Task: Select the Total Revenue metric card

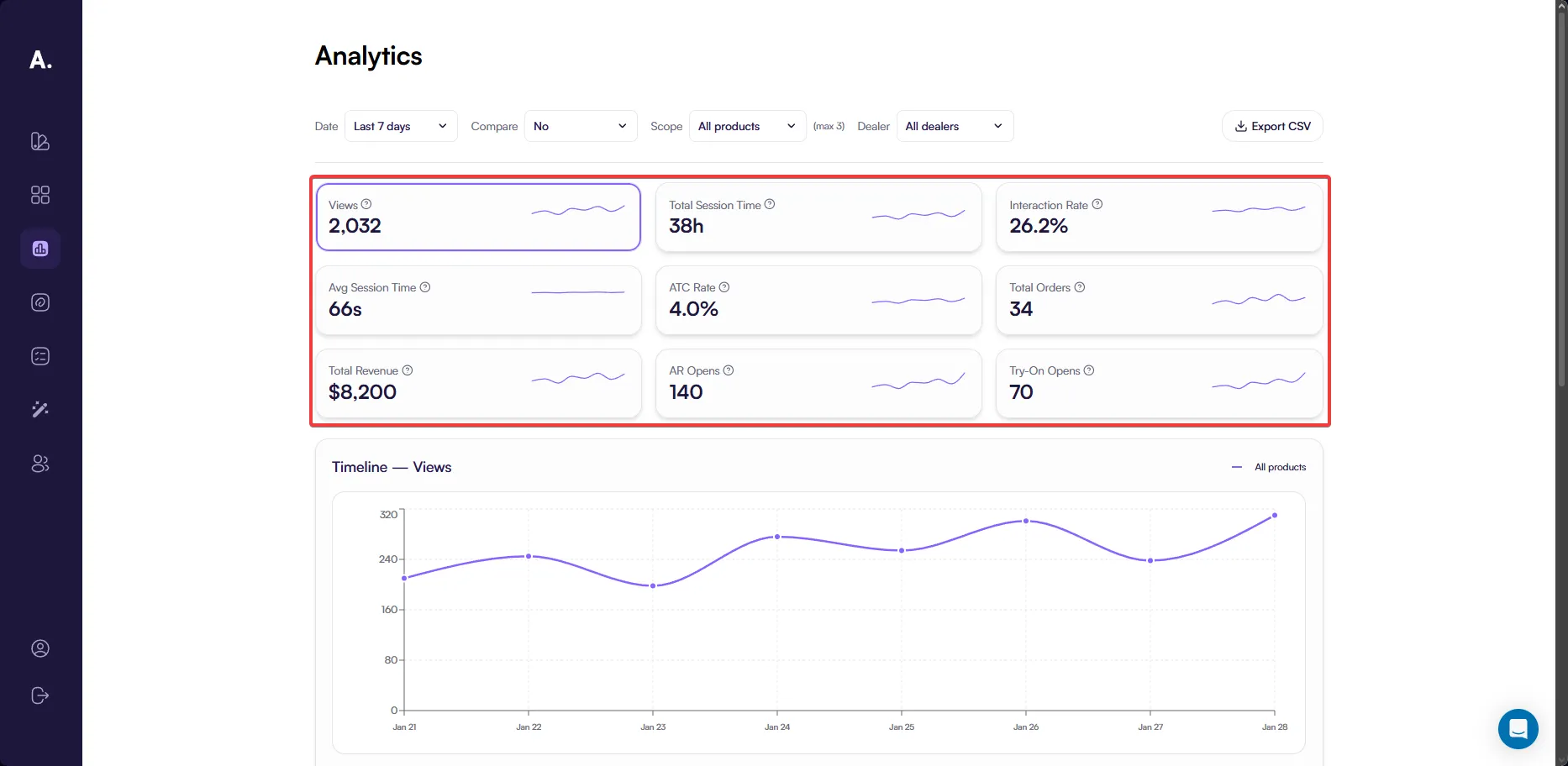Action: click(x=478, y=383)
